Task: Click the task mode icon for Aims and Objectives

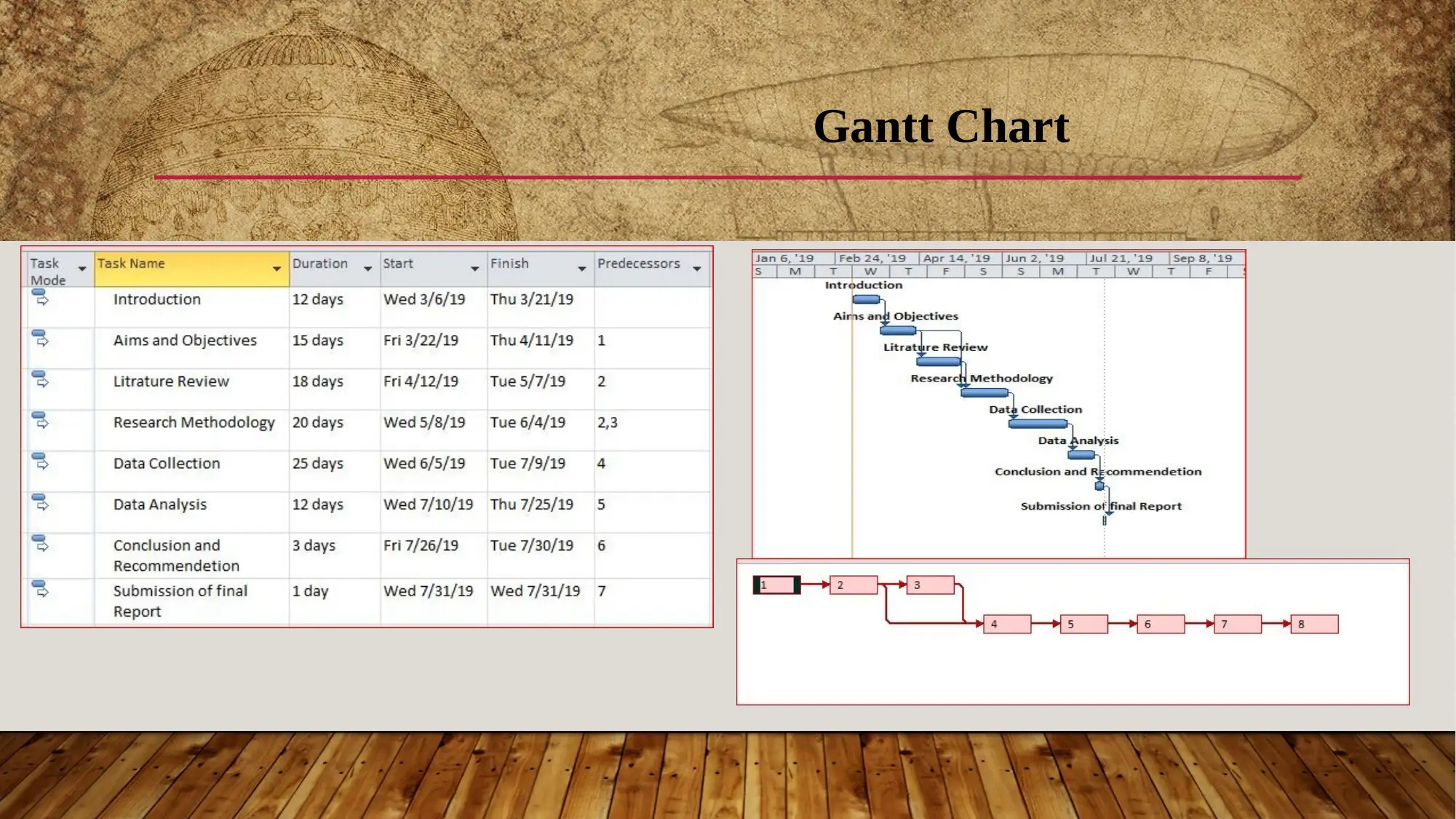Action: [41, 338]
